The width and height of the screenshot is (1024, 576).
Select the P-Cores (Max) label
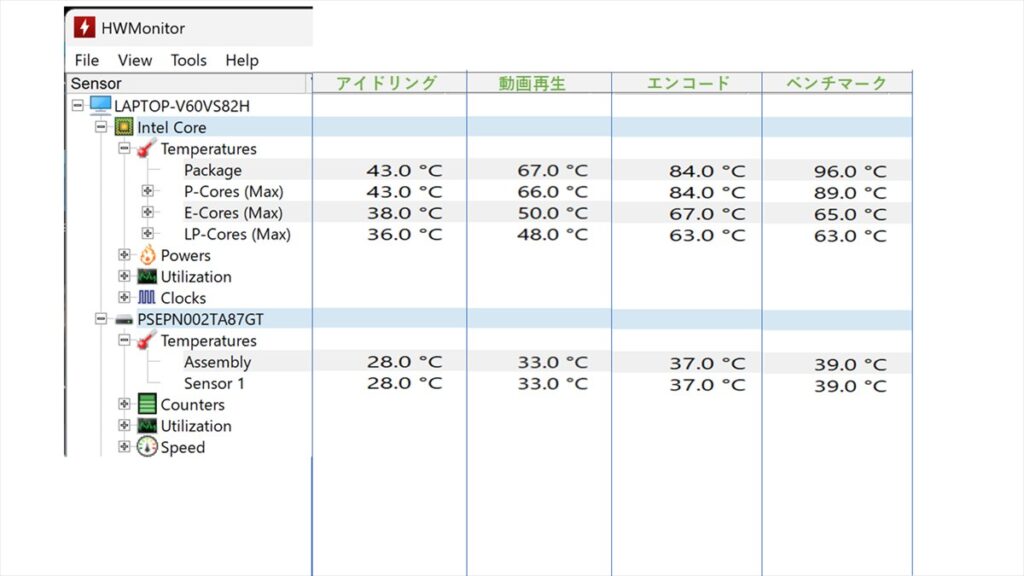234,191
